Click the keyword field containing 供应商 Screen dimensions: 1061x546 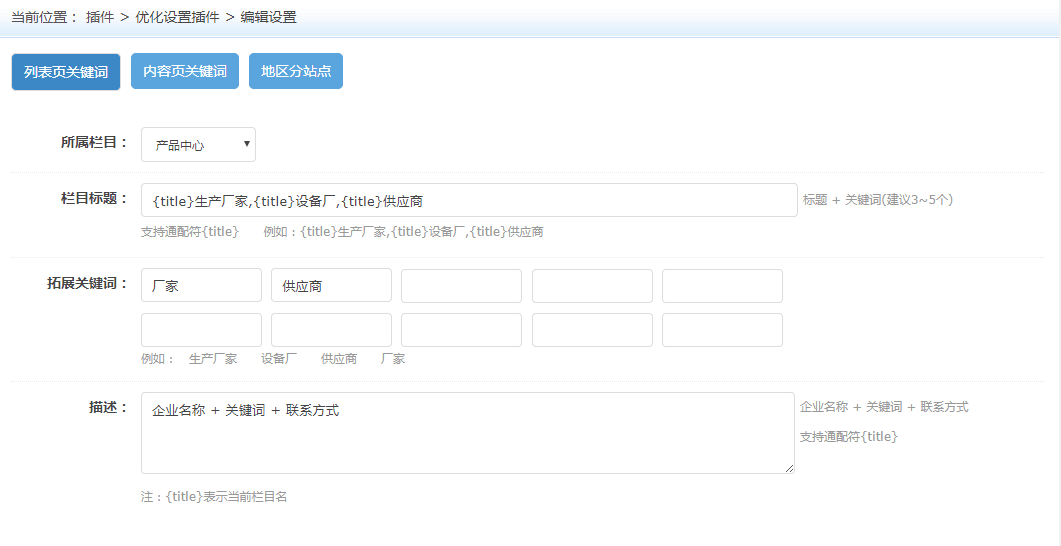click(x=331, y=286)
